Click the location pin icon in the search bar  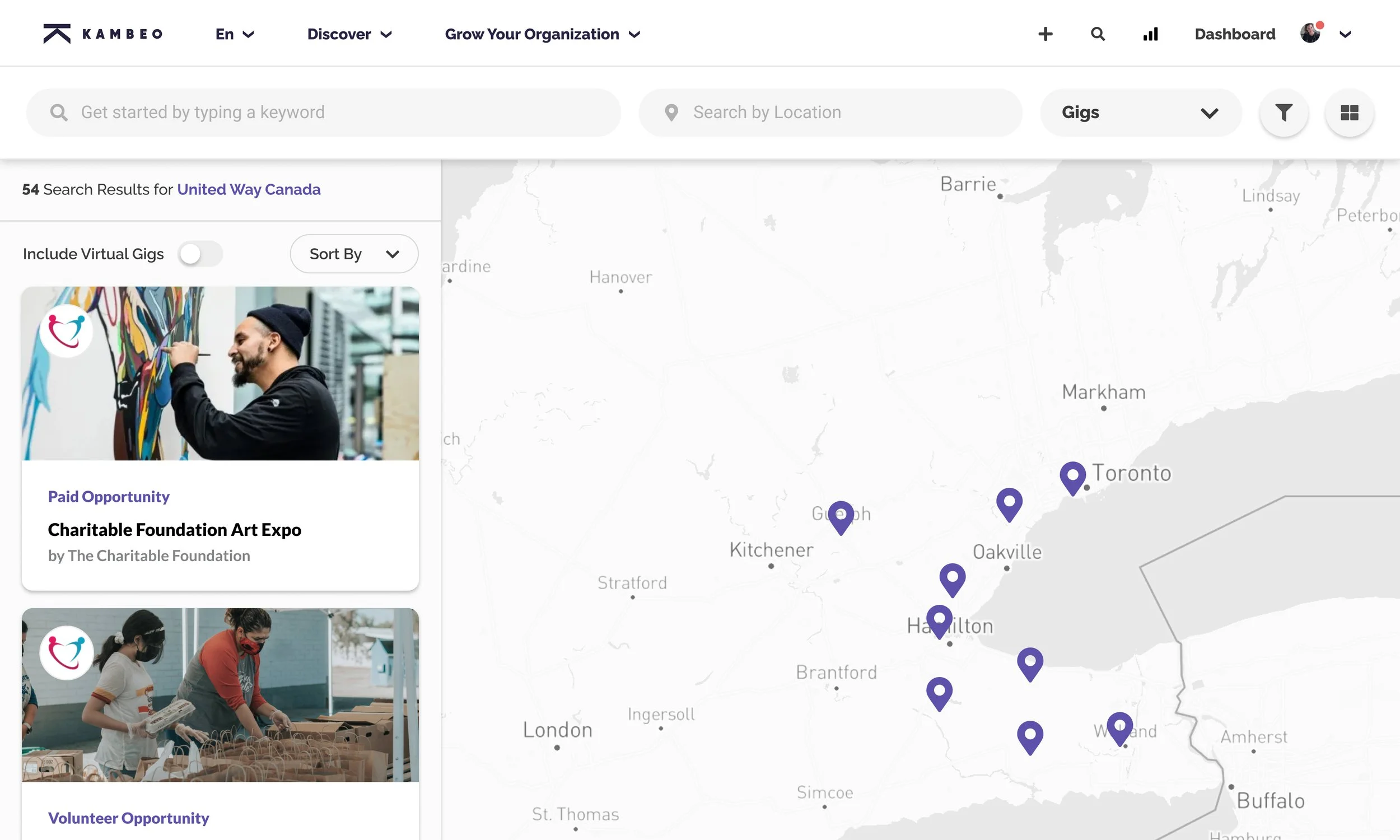coord(671,112)
